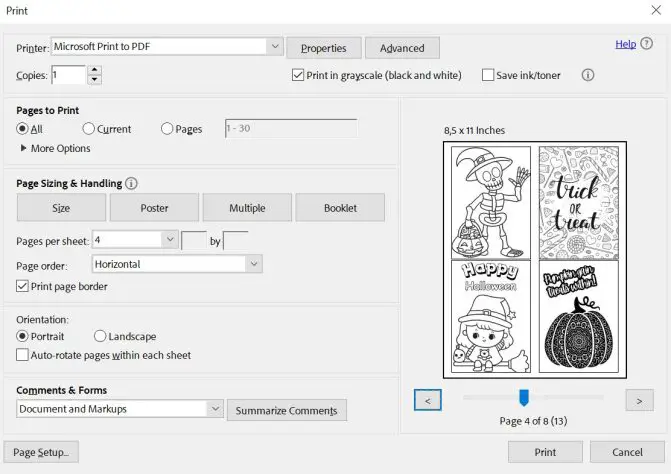Choose Landscape orientation
671x474 pixels.
point(100,336)
